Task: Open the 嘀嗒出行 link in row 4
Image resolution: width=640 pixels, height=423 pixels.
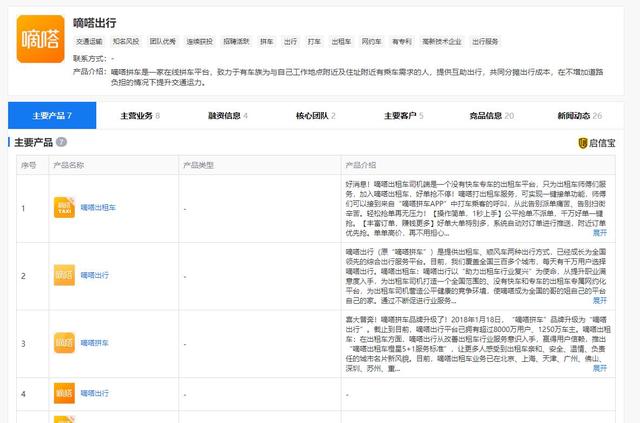Action: pyautogui.click(x=94, y=393)
